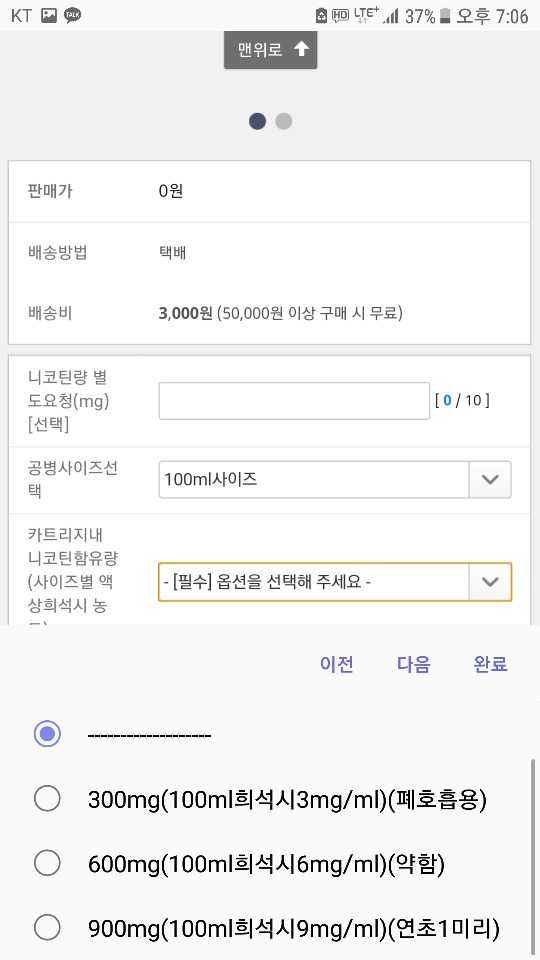540x960 pixels.
Task: Tap the 맨위로 up arrow icon
Action: (301, 49)
